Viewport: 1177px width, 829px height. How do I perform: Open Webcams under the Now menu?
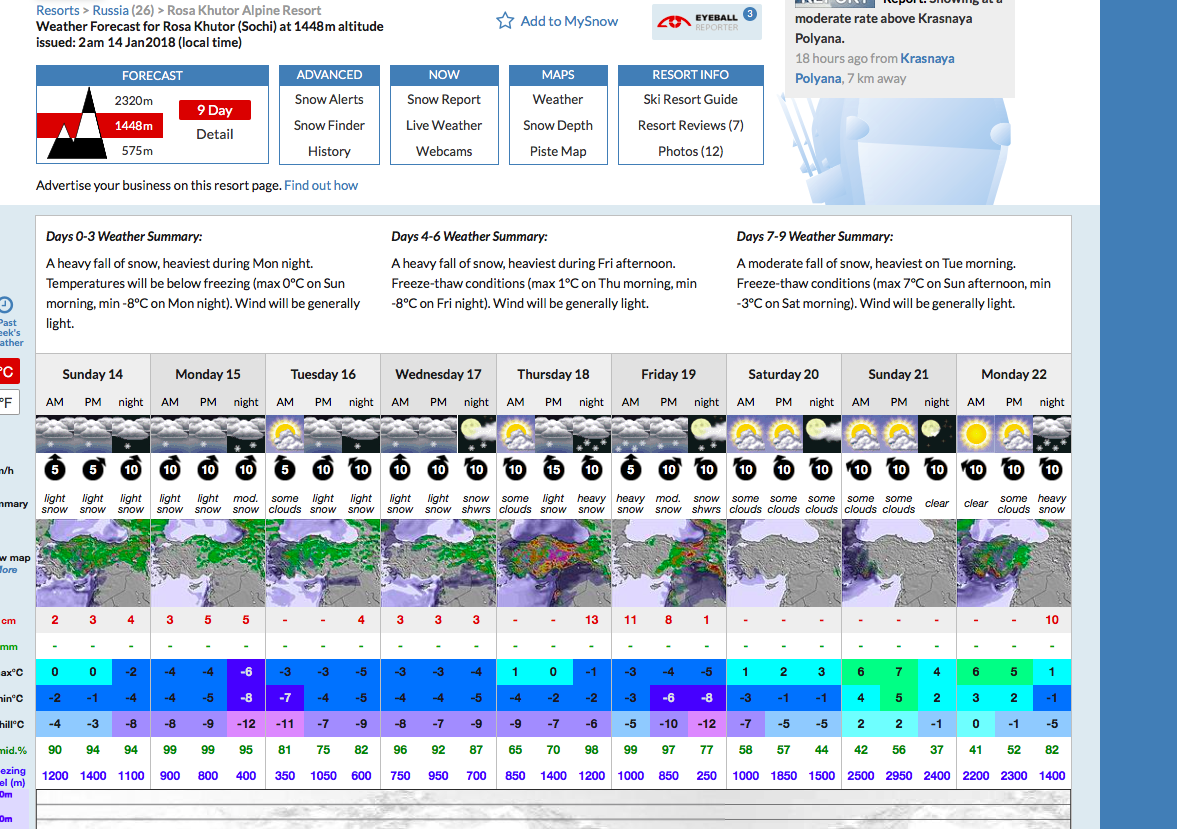[444, 151]
